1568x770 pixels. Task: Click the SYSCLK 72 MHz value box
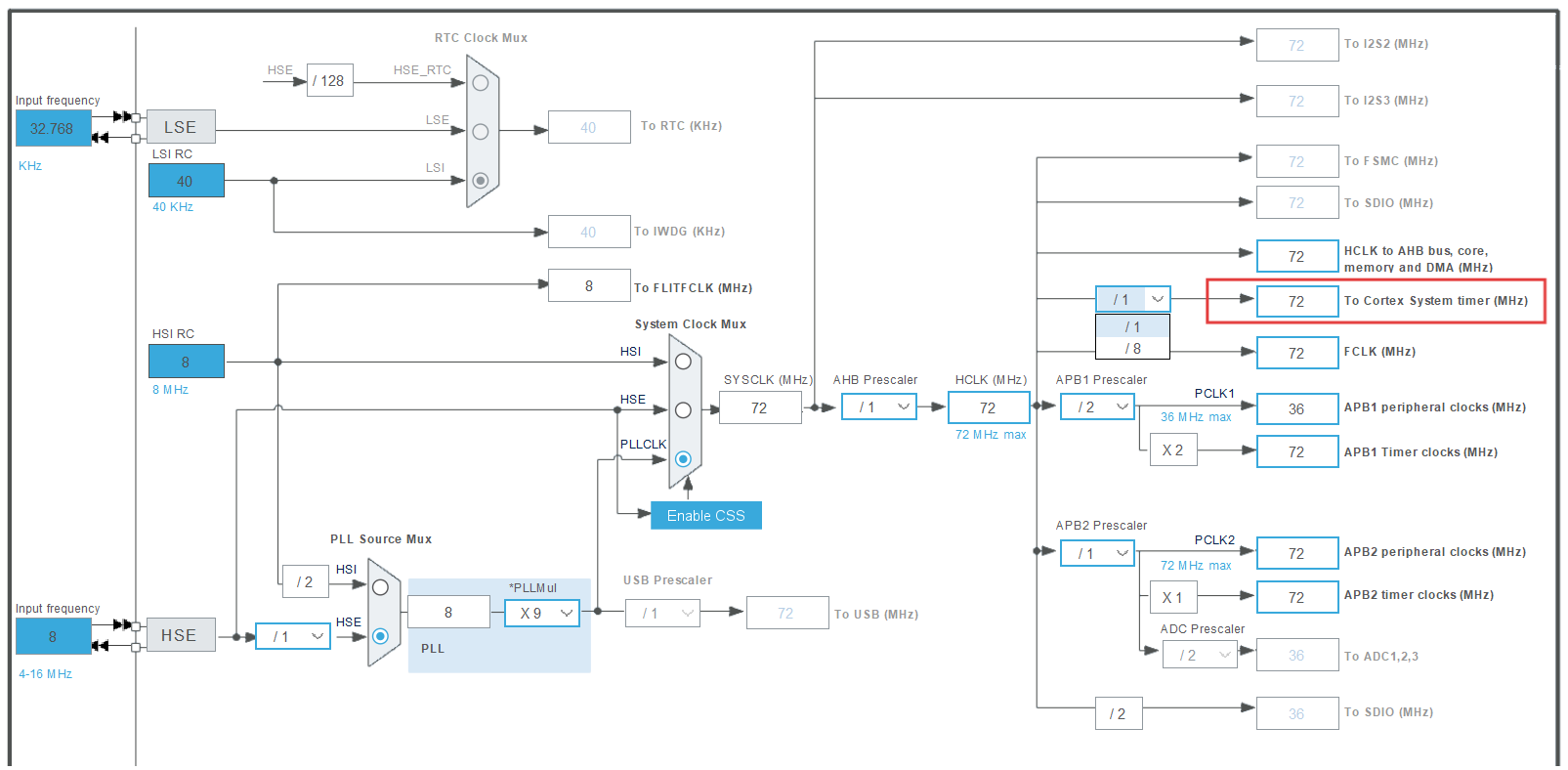click(x=760, y=407)
